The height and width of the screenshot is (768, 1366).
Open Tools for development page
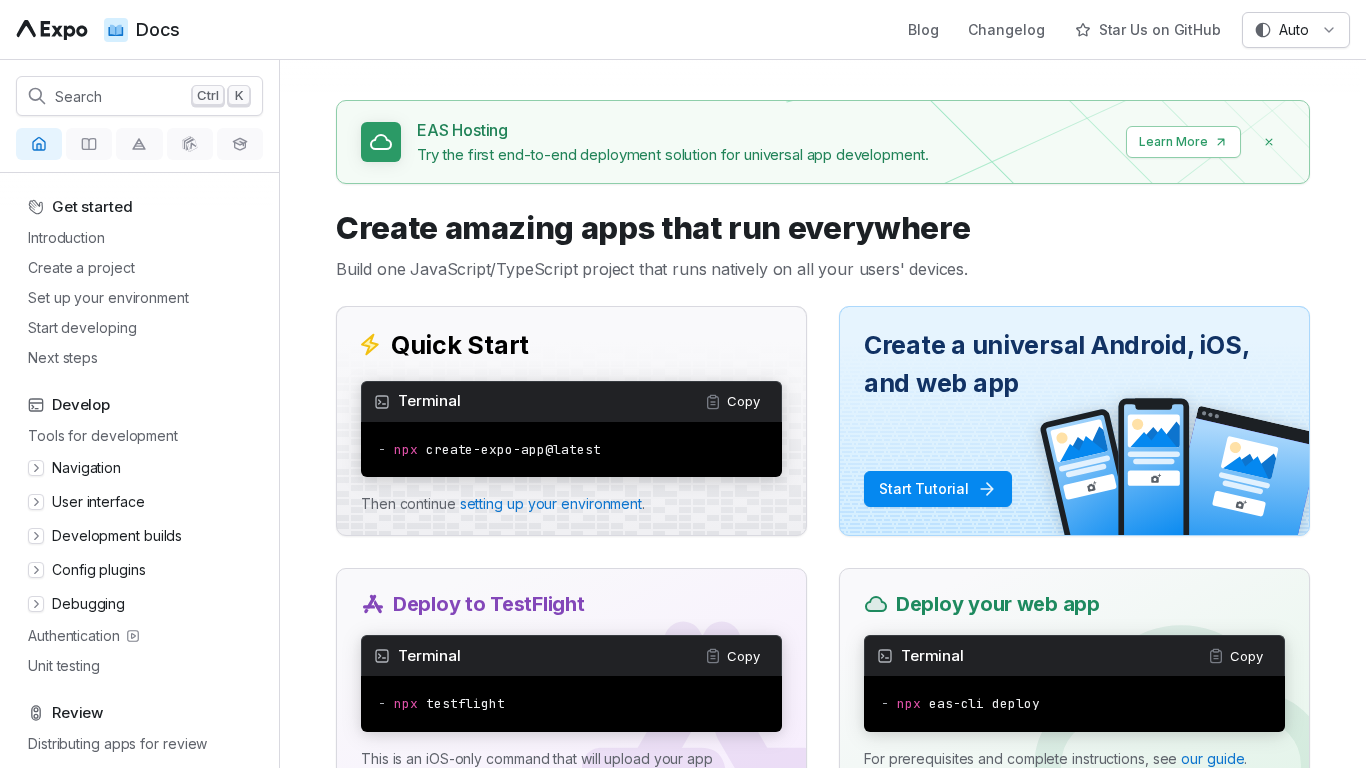coord(103,436)
